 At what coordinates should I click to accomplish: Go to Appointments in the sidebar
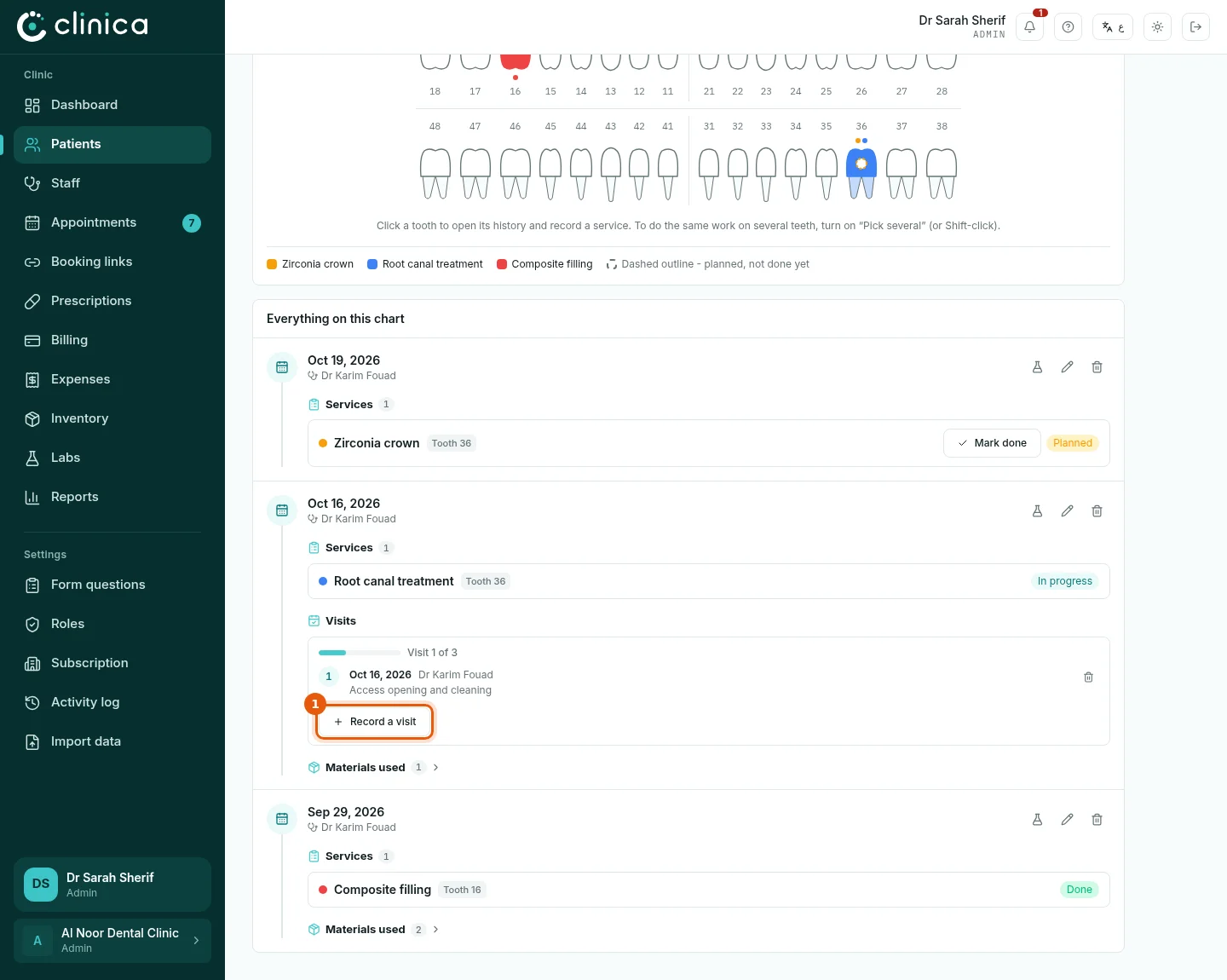(x=112, y=223)
